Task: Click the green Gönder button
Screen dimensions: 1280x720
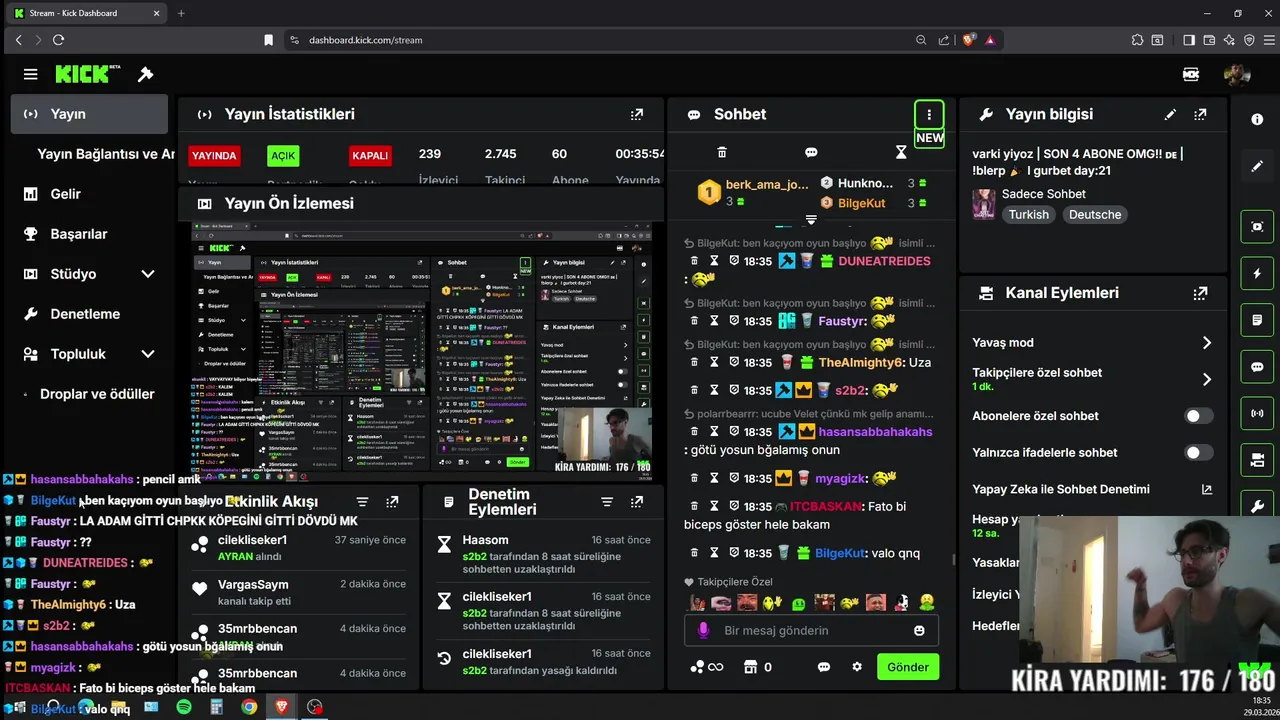Action: pos(908,667)
